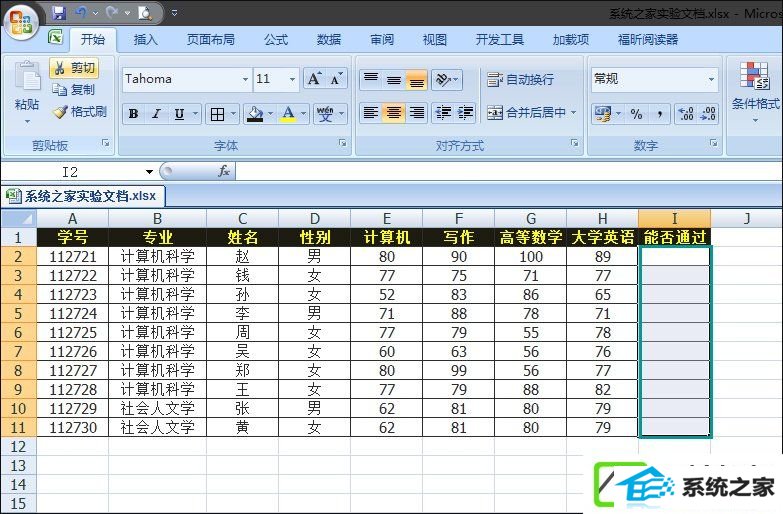Set top vertical alignment
Screen dimensions: 783x514
tap(371, 79)
